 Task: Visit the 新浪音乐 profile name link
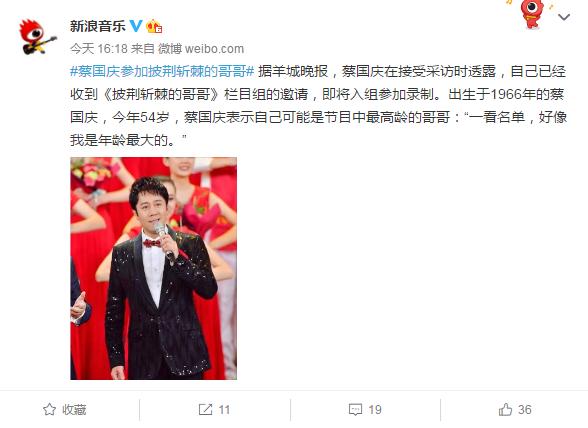point(98,26)
